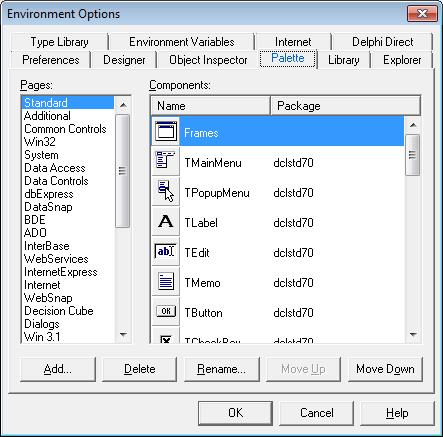
Task: Select the partially visible TCheckBox icon
Action: tap(166, 339)
